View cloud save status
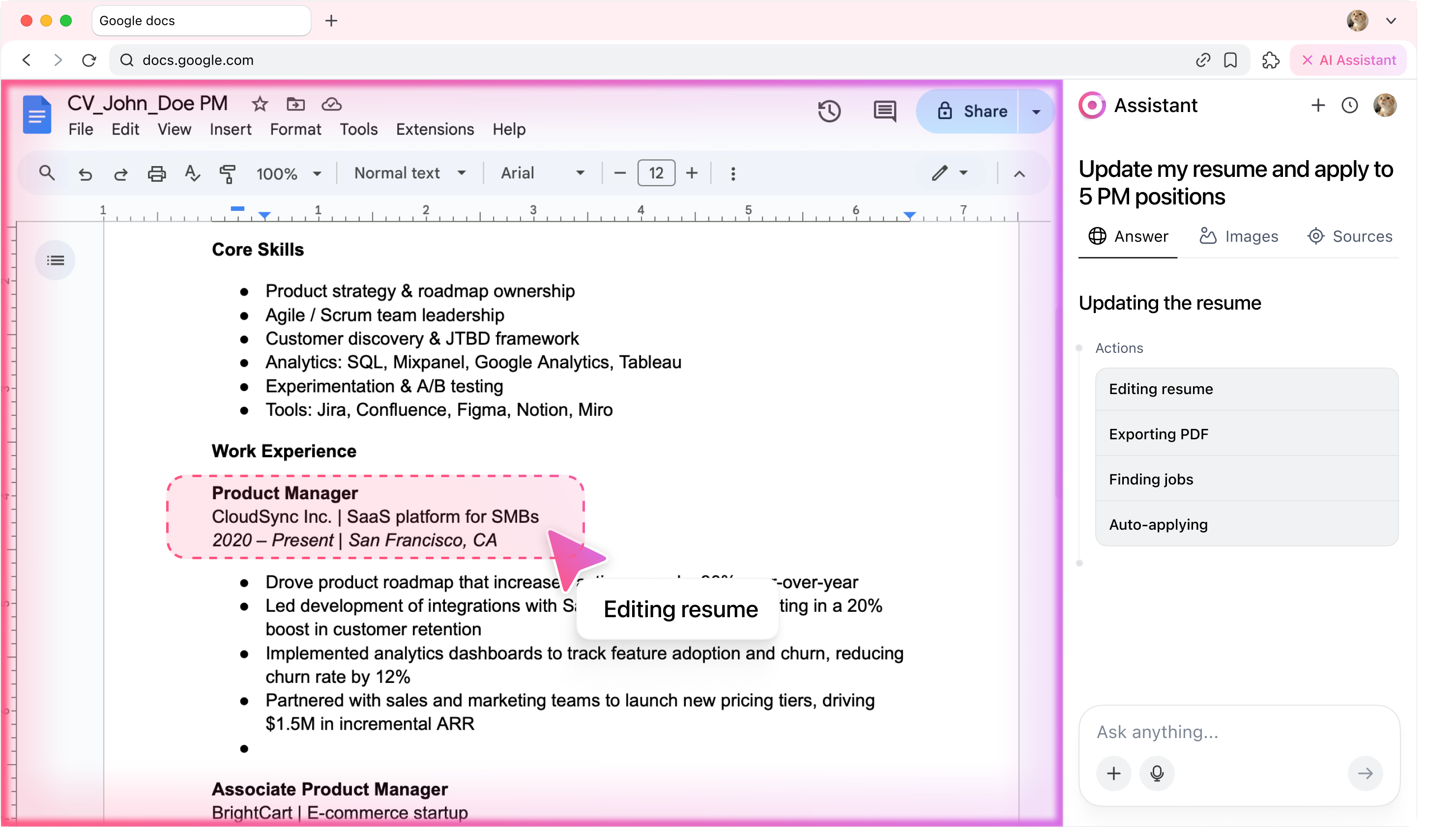Viewport: 1456px width, 827px height. click(331, 105)
